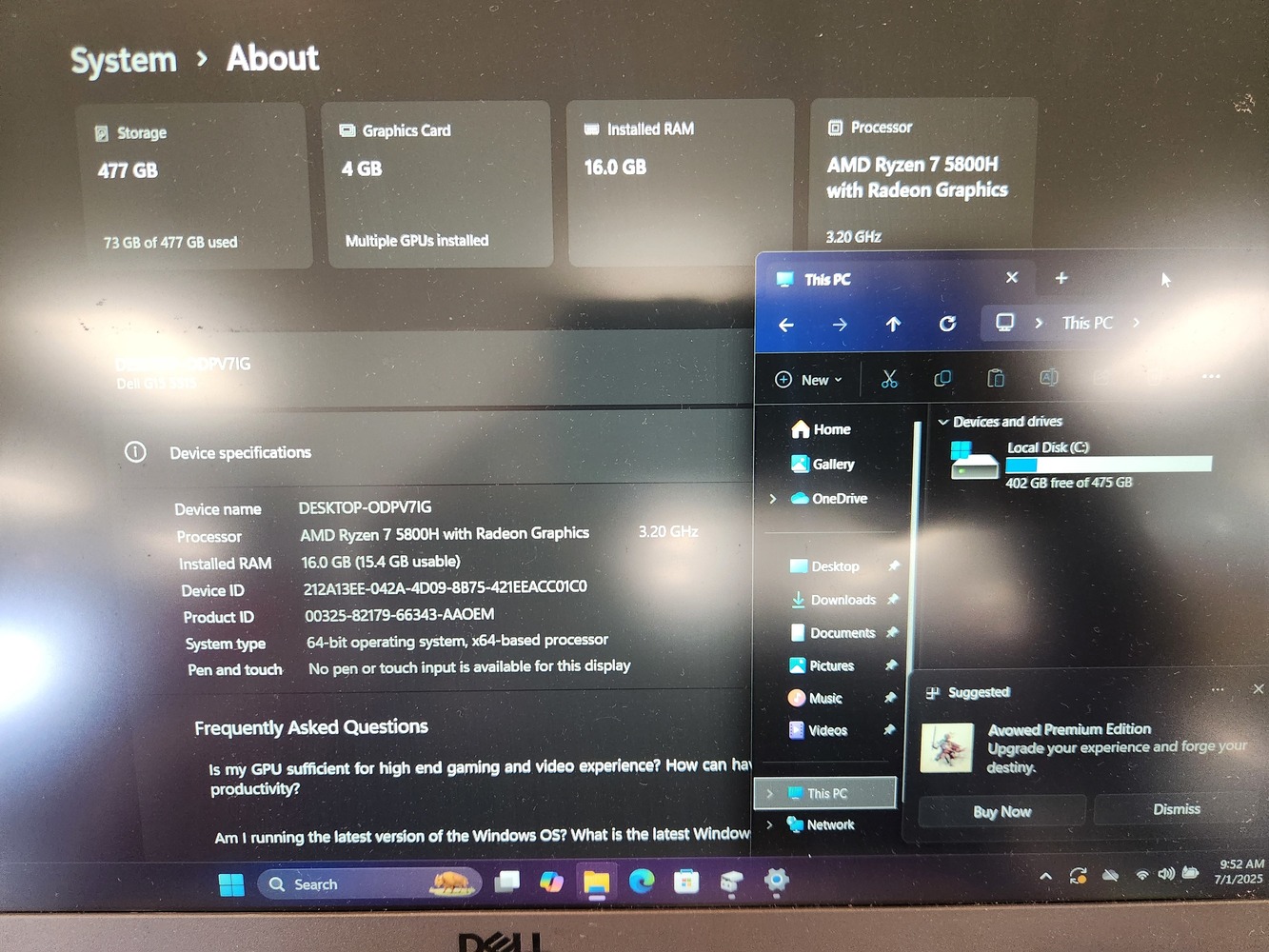This screenshot has width=1269, height=952.
Task: Click the This PC breadcrumb segment
Action: pos(1087,323)
